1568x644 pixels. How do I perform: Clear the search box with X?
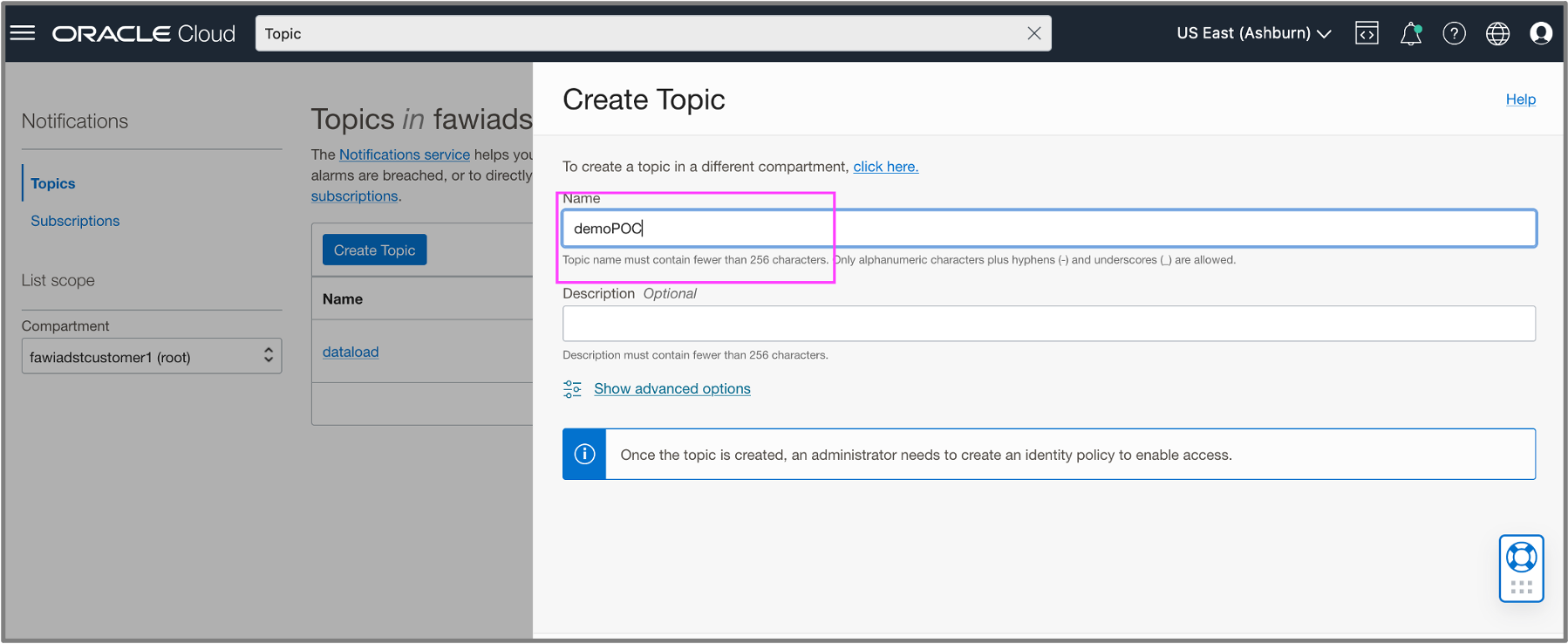[1033, 33]
